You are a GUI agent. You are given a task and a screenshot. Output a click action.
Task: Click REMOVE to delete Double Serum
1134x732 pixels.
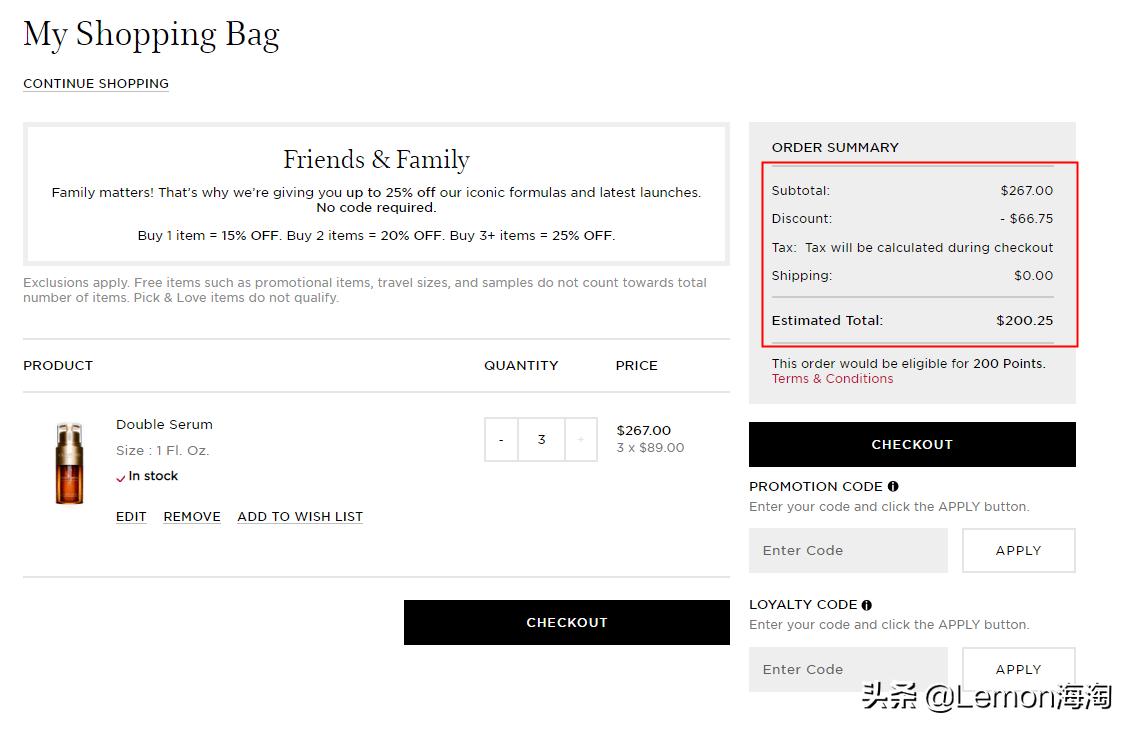coord(191,516)
